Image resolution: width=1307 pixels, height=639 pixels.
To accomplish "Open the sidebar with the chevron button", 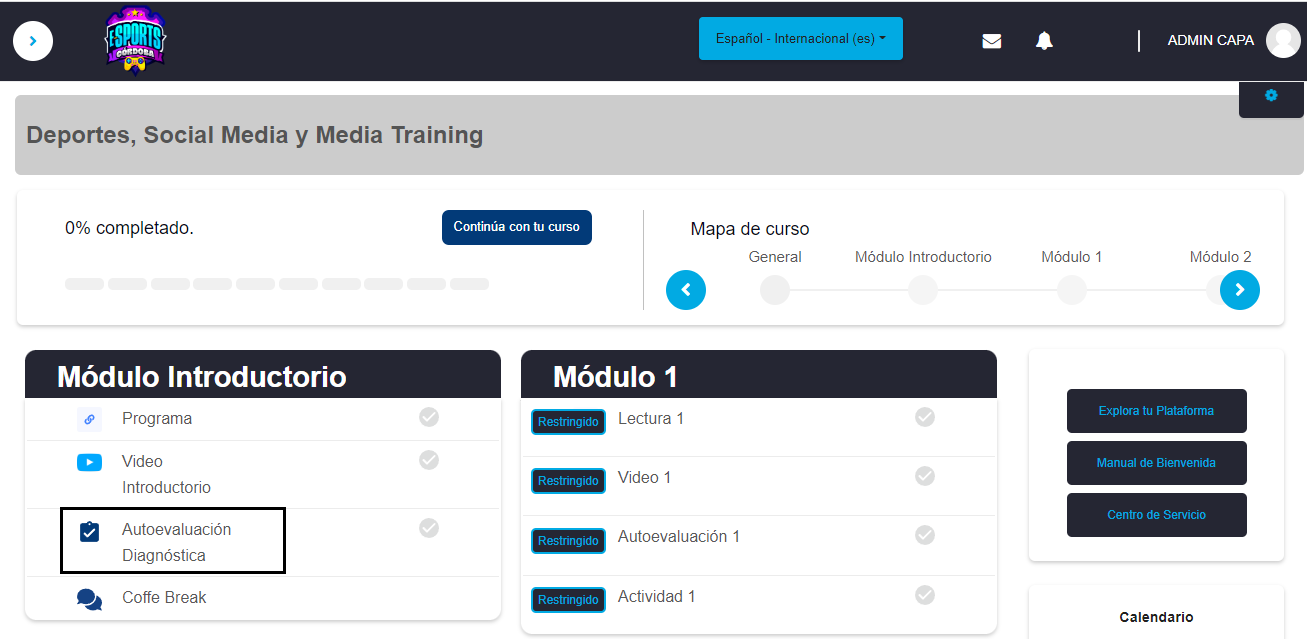I will [33, 41].
